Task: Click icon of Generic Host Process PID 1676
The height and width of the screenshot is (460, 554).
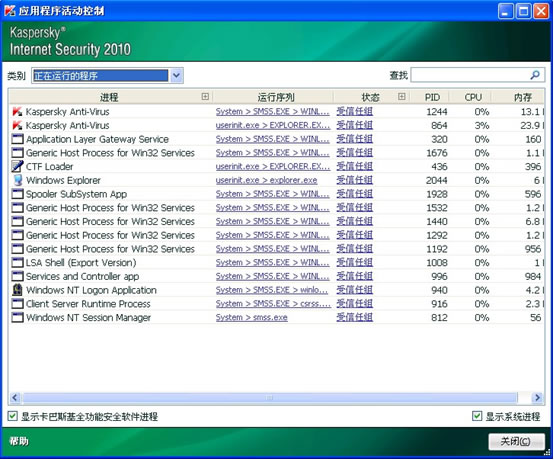Action: 17,153
